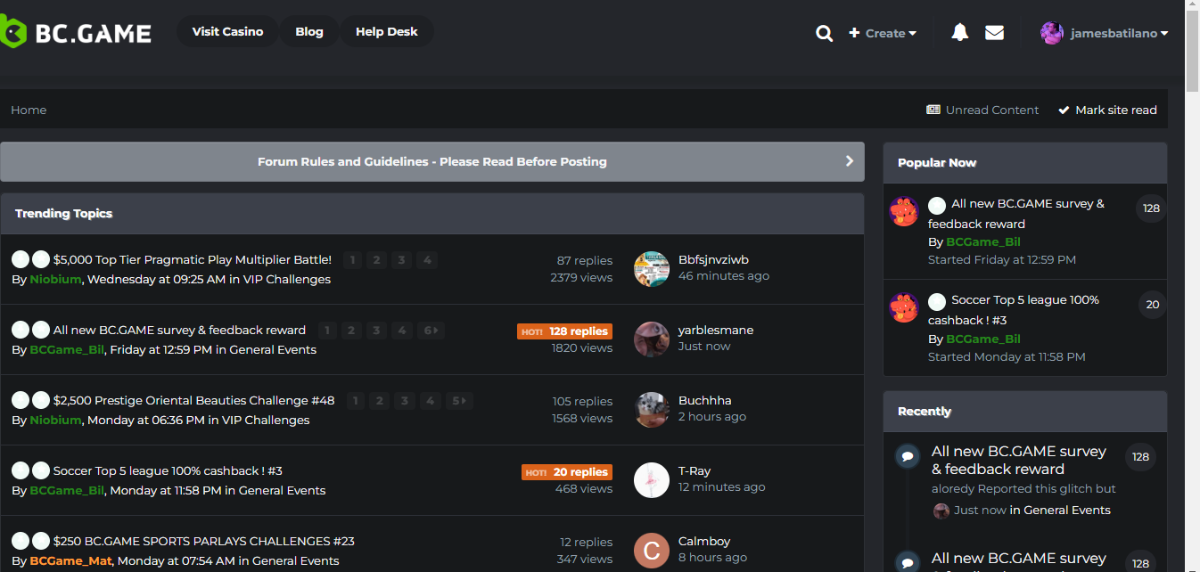Screen dimensions: 1200x572
Task: Open the notifications bell
Action: 960,33
